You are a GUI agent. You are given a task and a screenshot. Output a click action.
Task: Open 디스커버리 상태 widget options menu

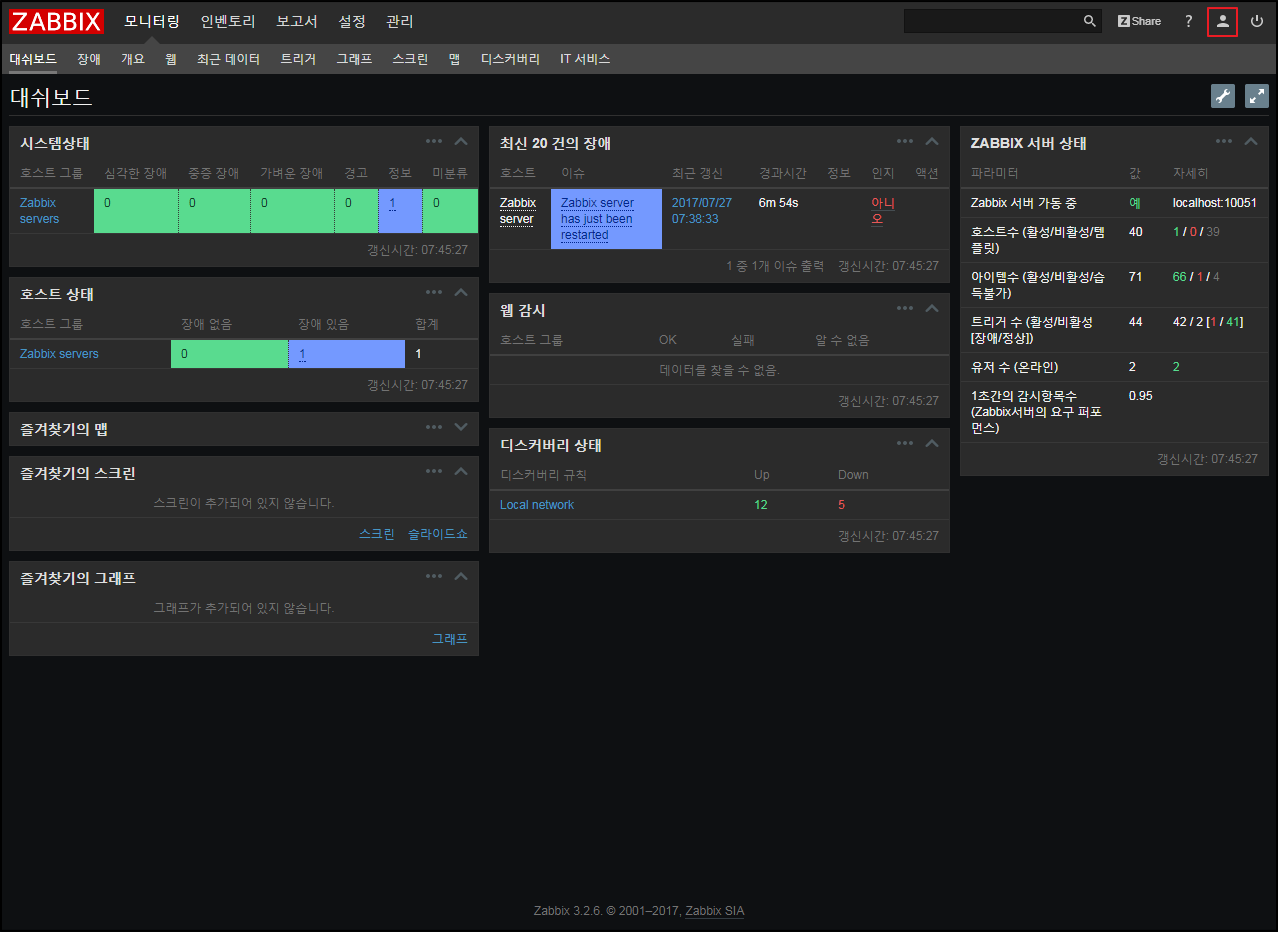coord(905,443)
